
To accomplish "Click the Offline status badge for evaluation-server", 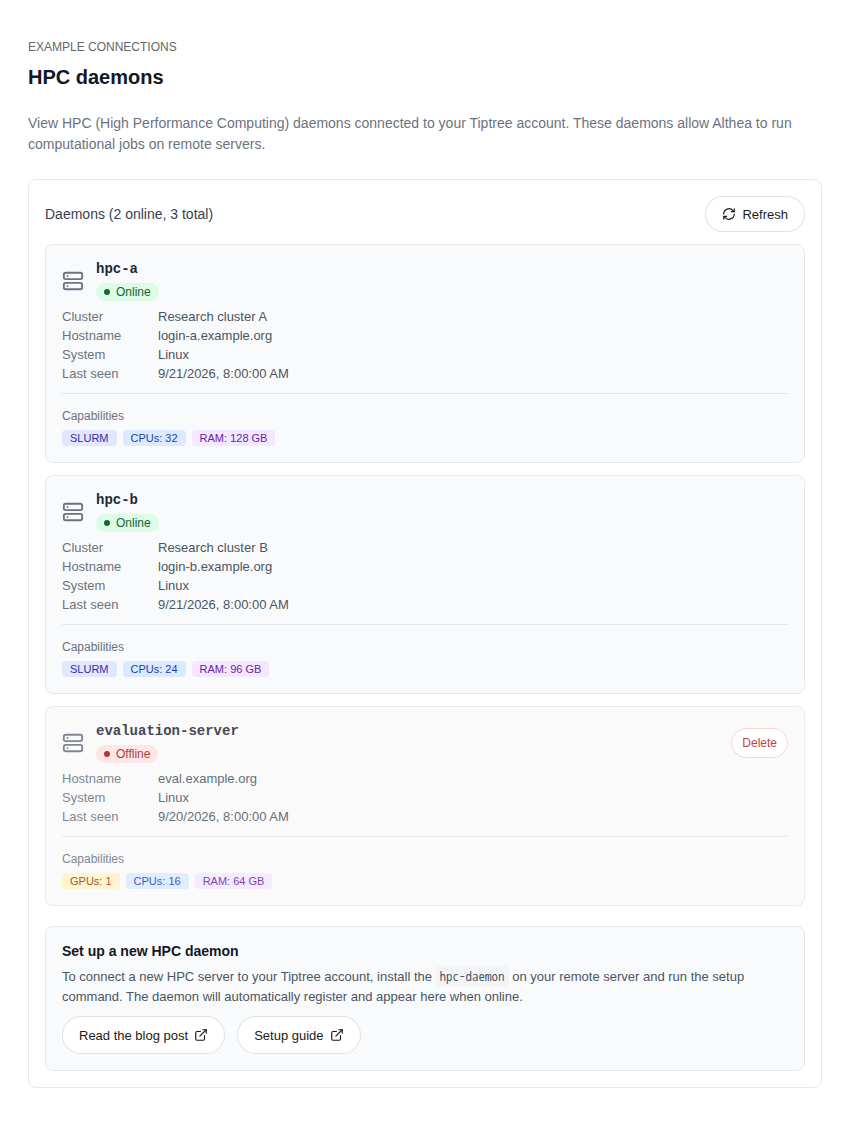I will (x=127, y=754).
